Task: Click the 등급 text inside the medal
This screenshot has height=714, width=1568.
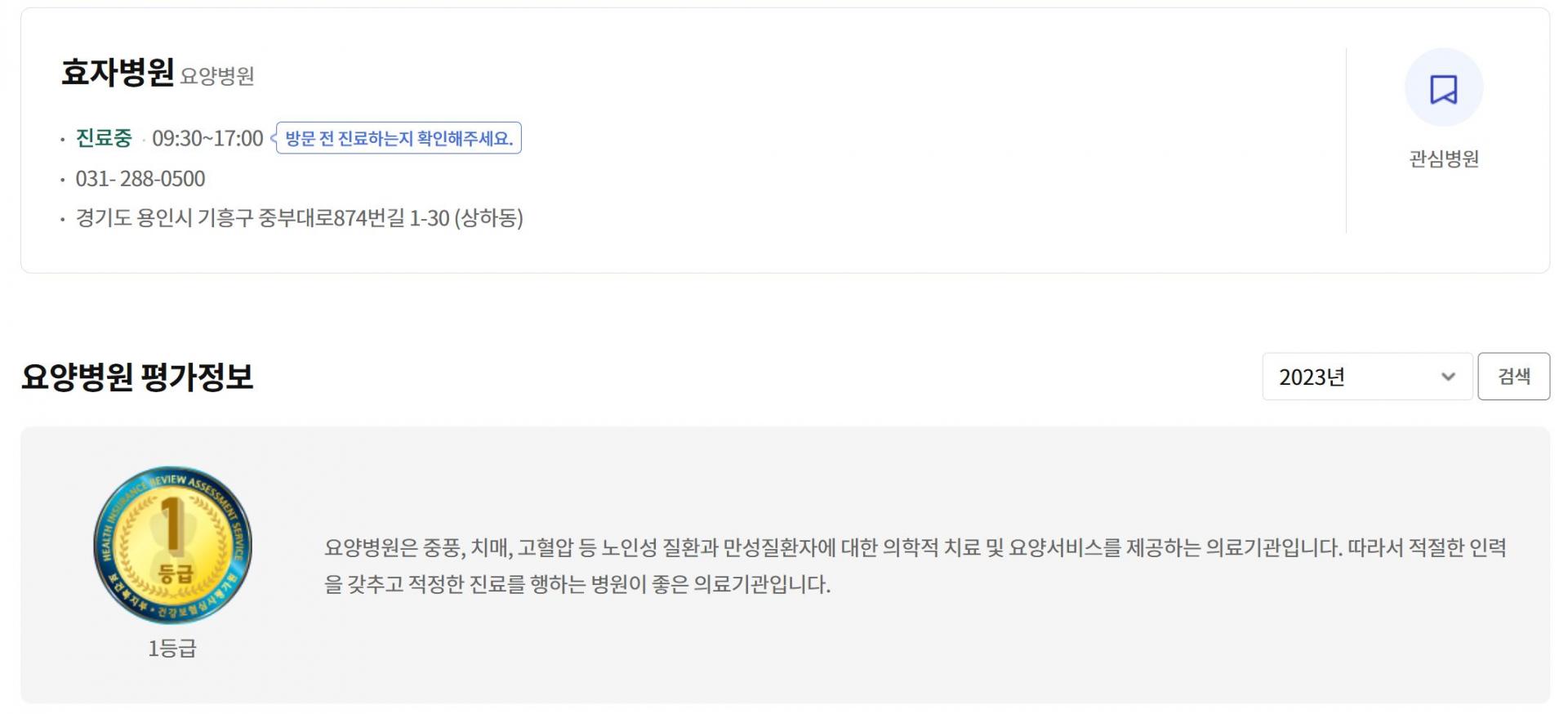Action: click(175, 574)
